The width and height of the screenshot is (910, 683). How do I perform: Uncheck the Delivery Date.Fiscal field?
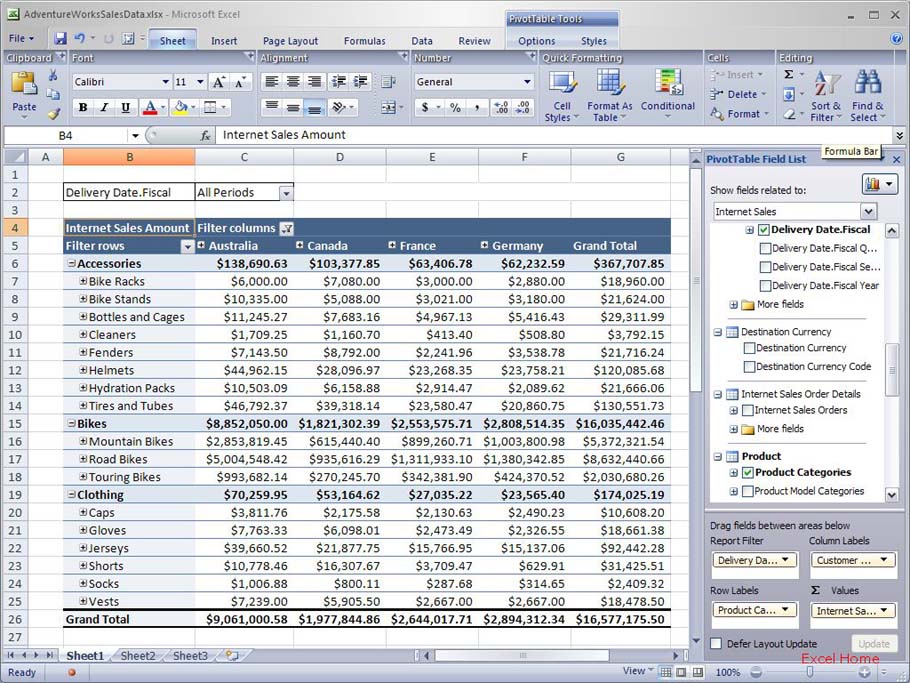coord(764,230)
